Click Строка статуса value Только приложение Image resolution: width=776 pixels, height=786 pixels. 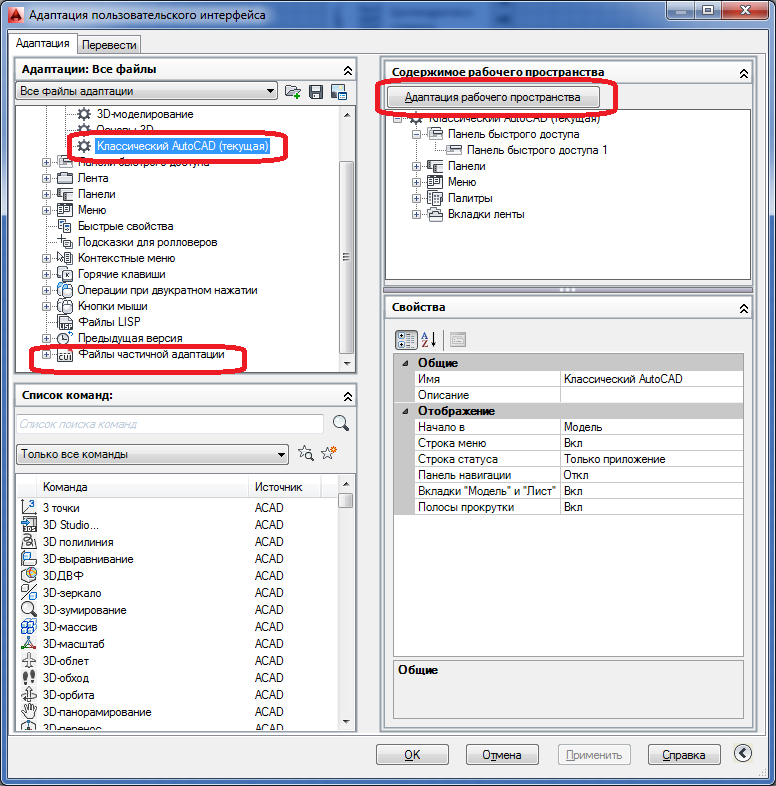pos(651,459)
